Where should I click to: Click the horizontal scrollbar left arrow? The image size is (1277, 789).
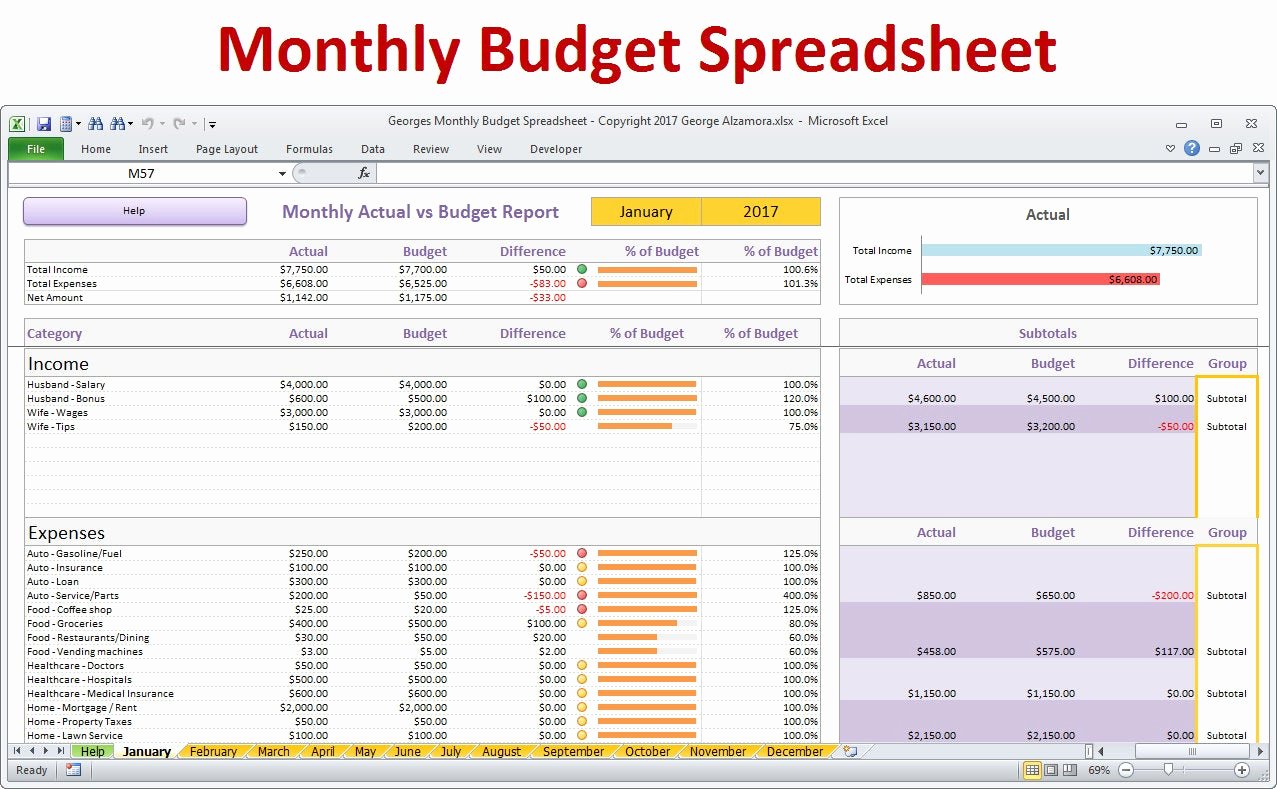pyautogui.click(x=1101, y=751)
